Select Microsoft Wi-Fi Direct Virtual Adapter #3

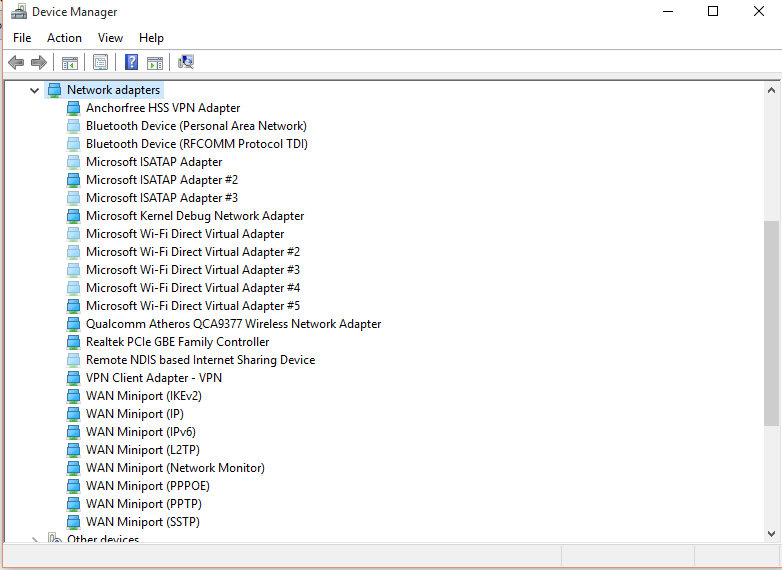[x=193, y=270]
